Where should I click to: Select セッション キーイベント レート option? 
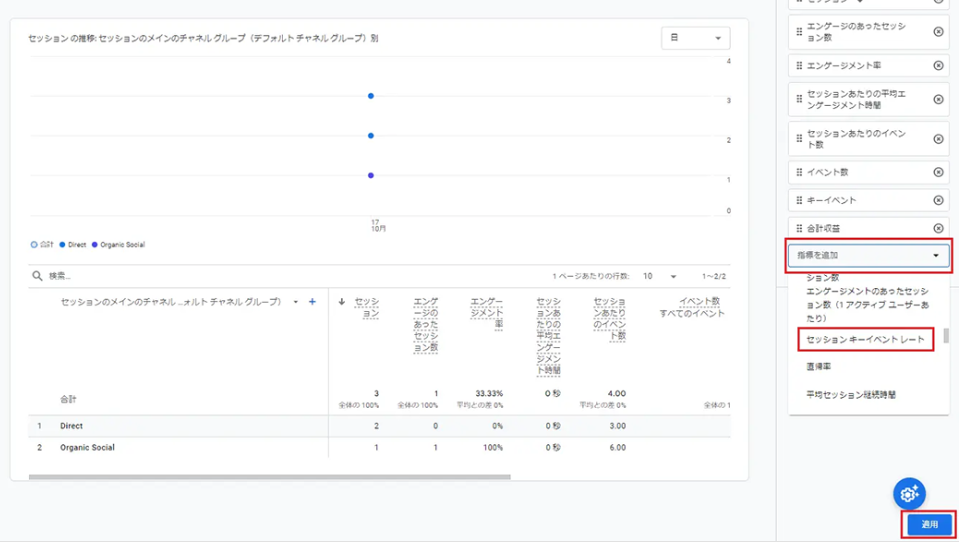(865, 339)
